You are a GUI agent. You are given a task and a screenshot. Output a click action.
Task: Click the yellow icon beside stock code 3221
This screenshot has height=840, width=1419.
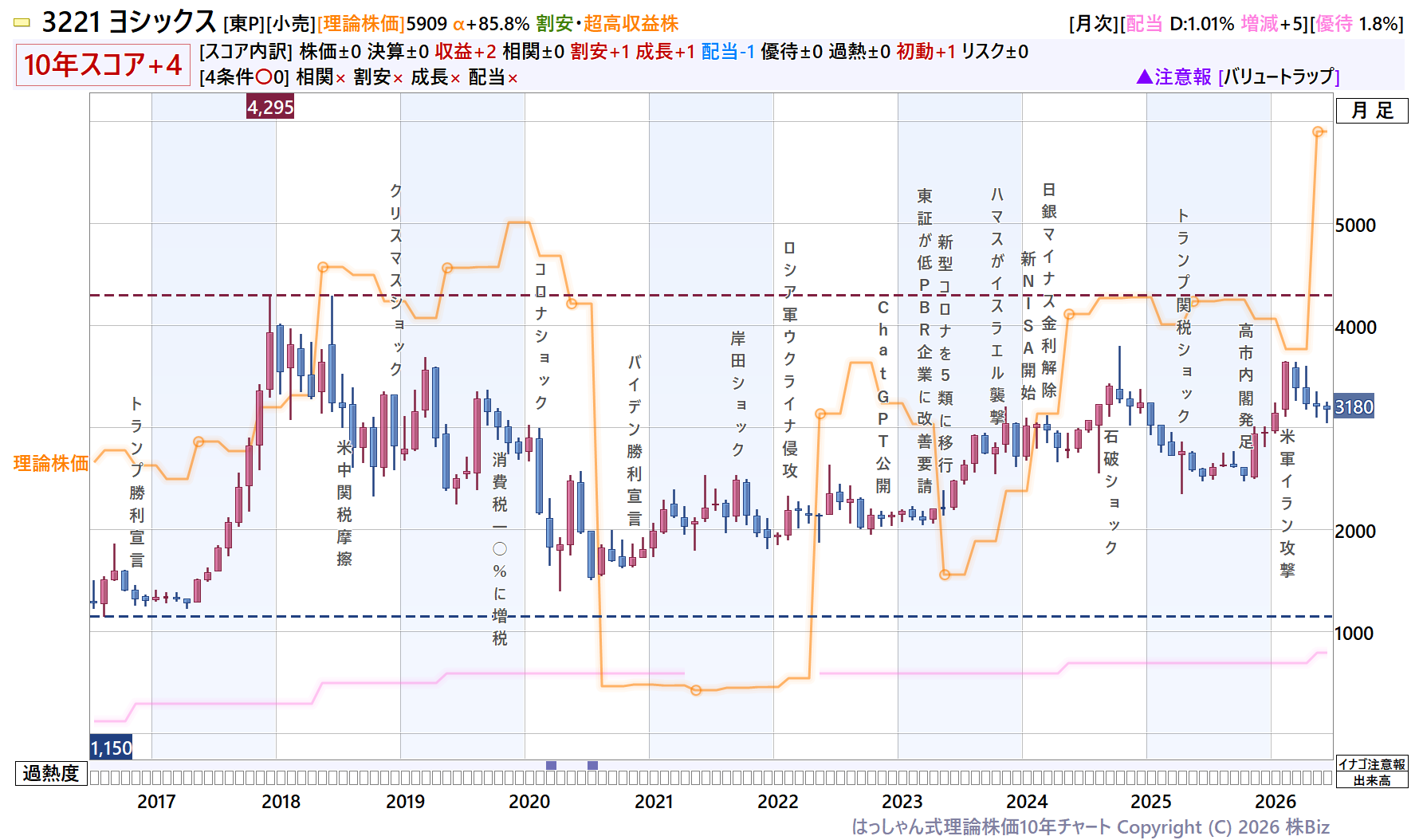point(22,23)
